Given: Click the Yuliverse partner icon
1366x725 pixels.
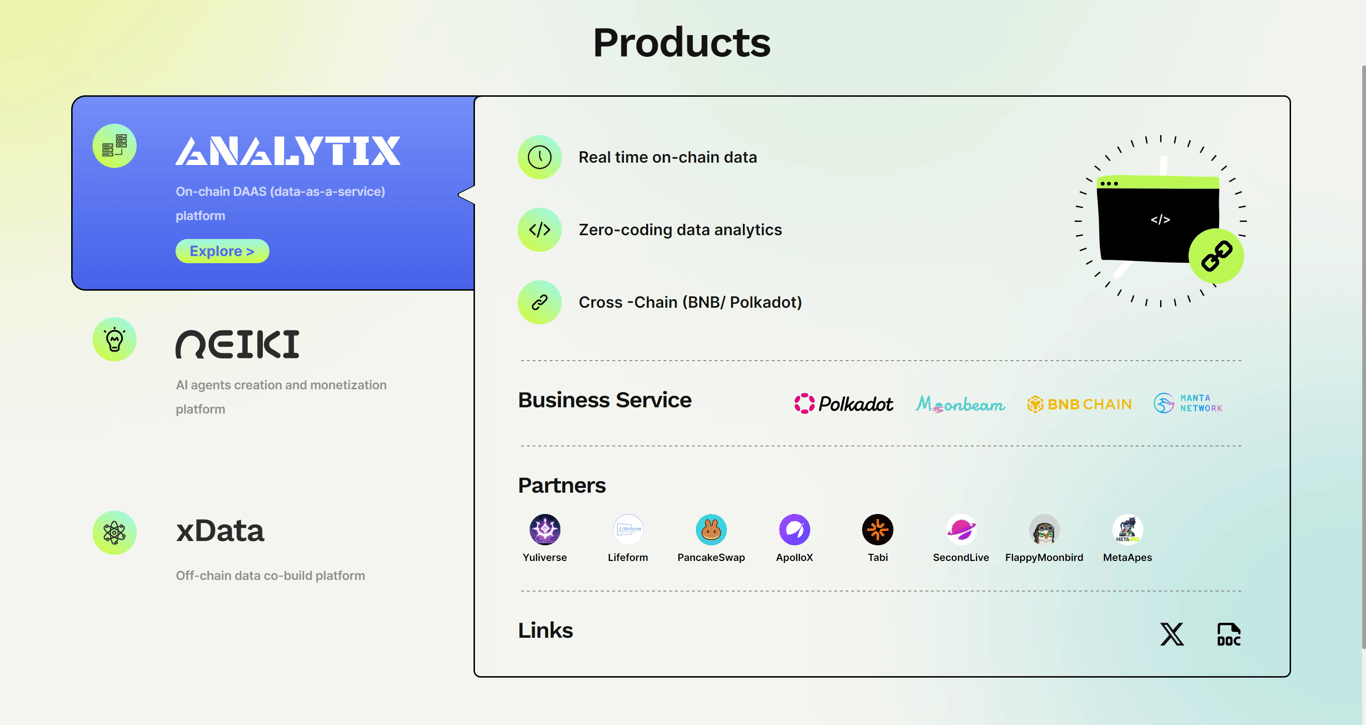Looking at the screenshot, I should click(x=545, y=529).
